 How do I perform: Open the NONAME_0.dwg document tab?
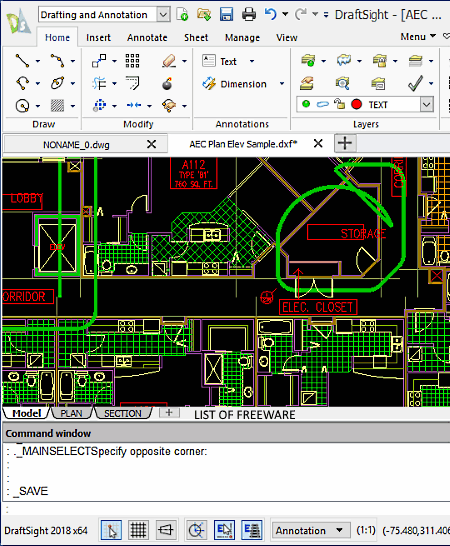pyautogui.click(x=76, y=145)
